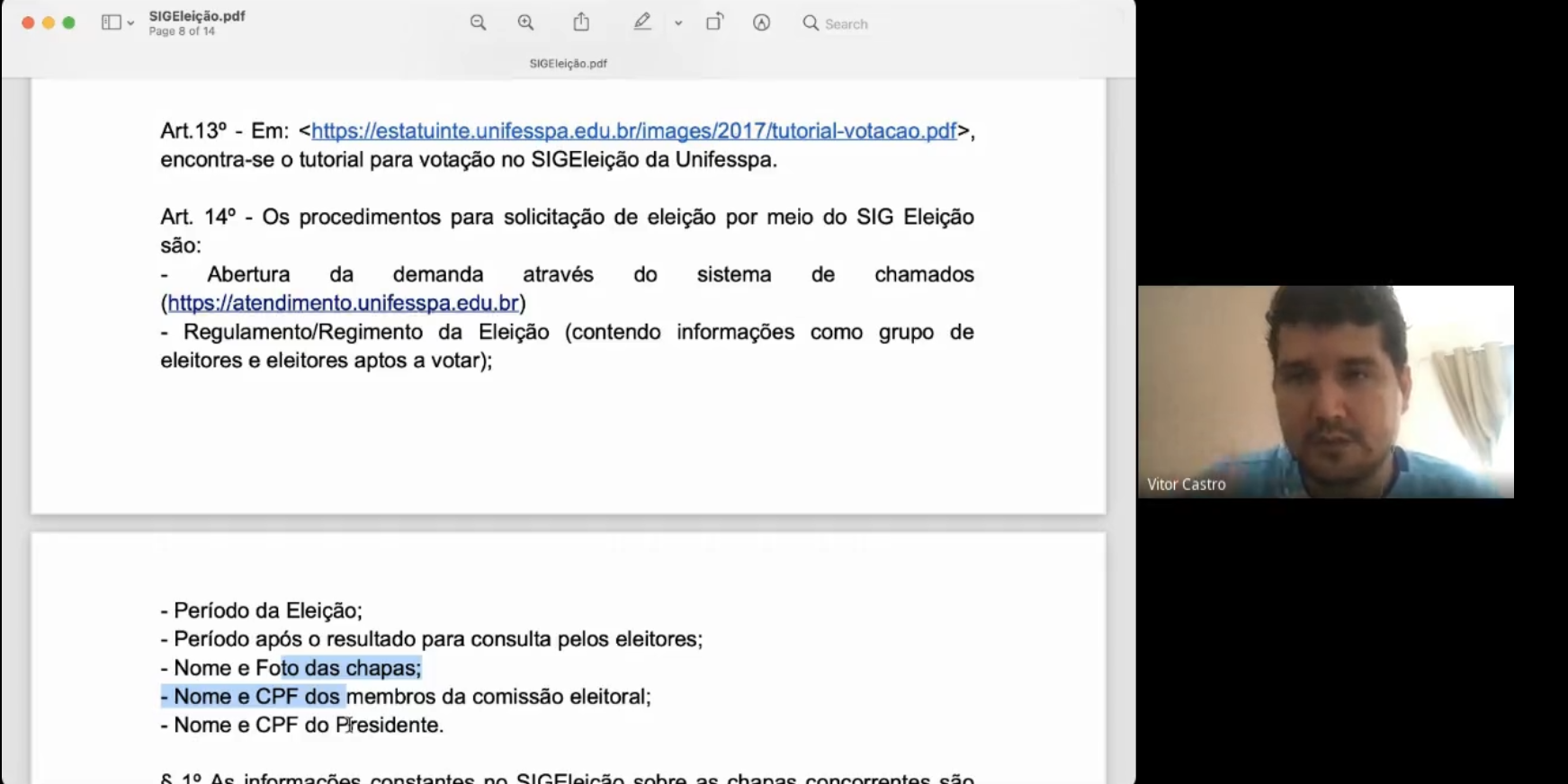Open the atendimento.unifesspa.edu.br link
This screenshot has width=1568, height=784.
[x=344, y=303]
